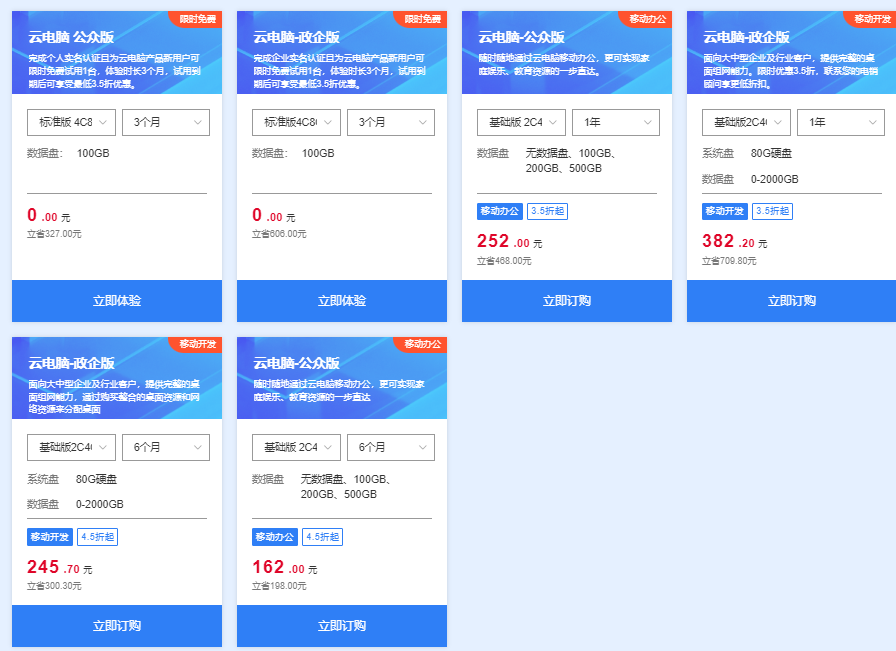This screenshot has height=651, width=896.
Task: Click the 立省198.00元 savings text
Action: tap(279, 586)
